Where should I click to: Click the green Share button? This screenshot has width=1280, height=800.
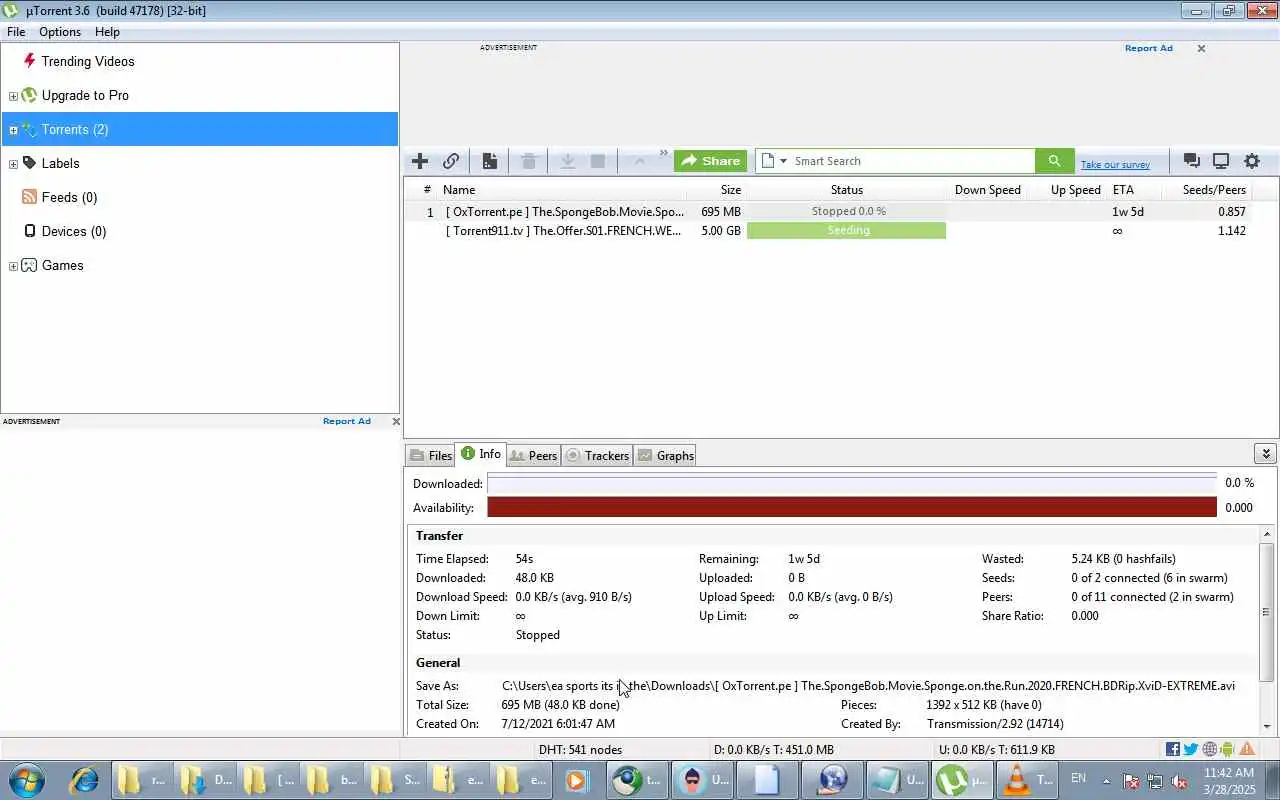click(710, 161)
